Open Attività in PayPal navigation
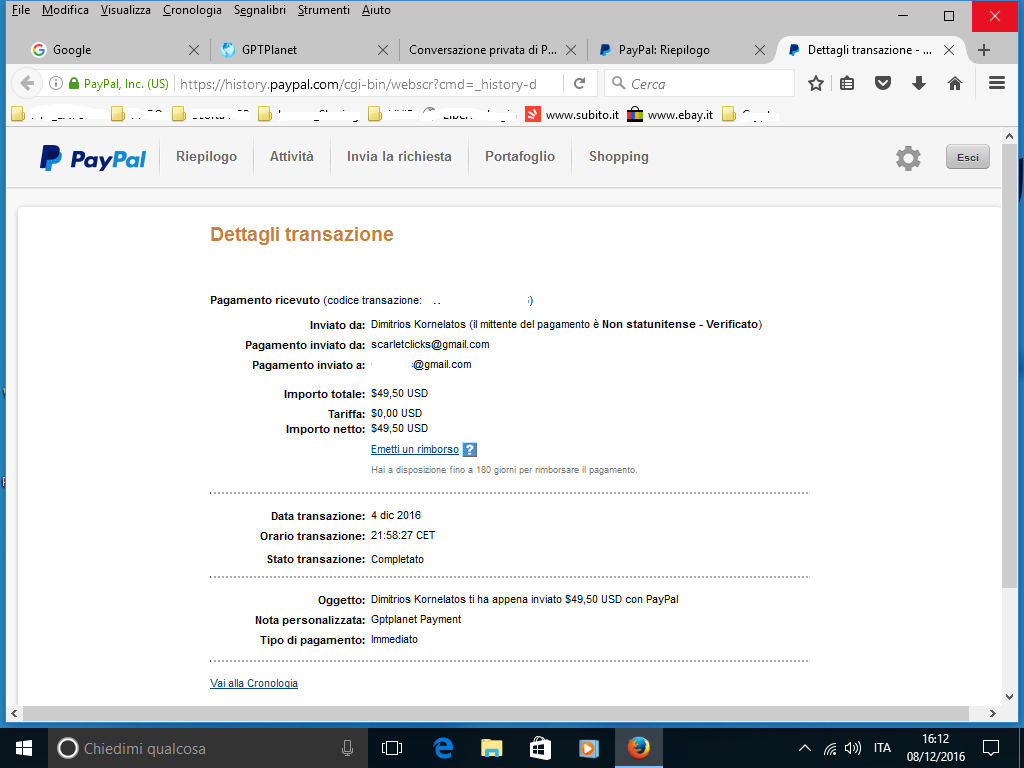 pos(292,157)
